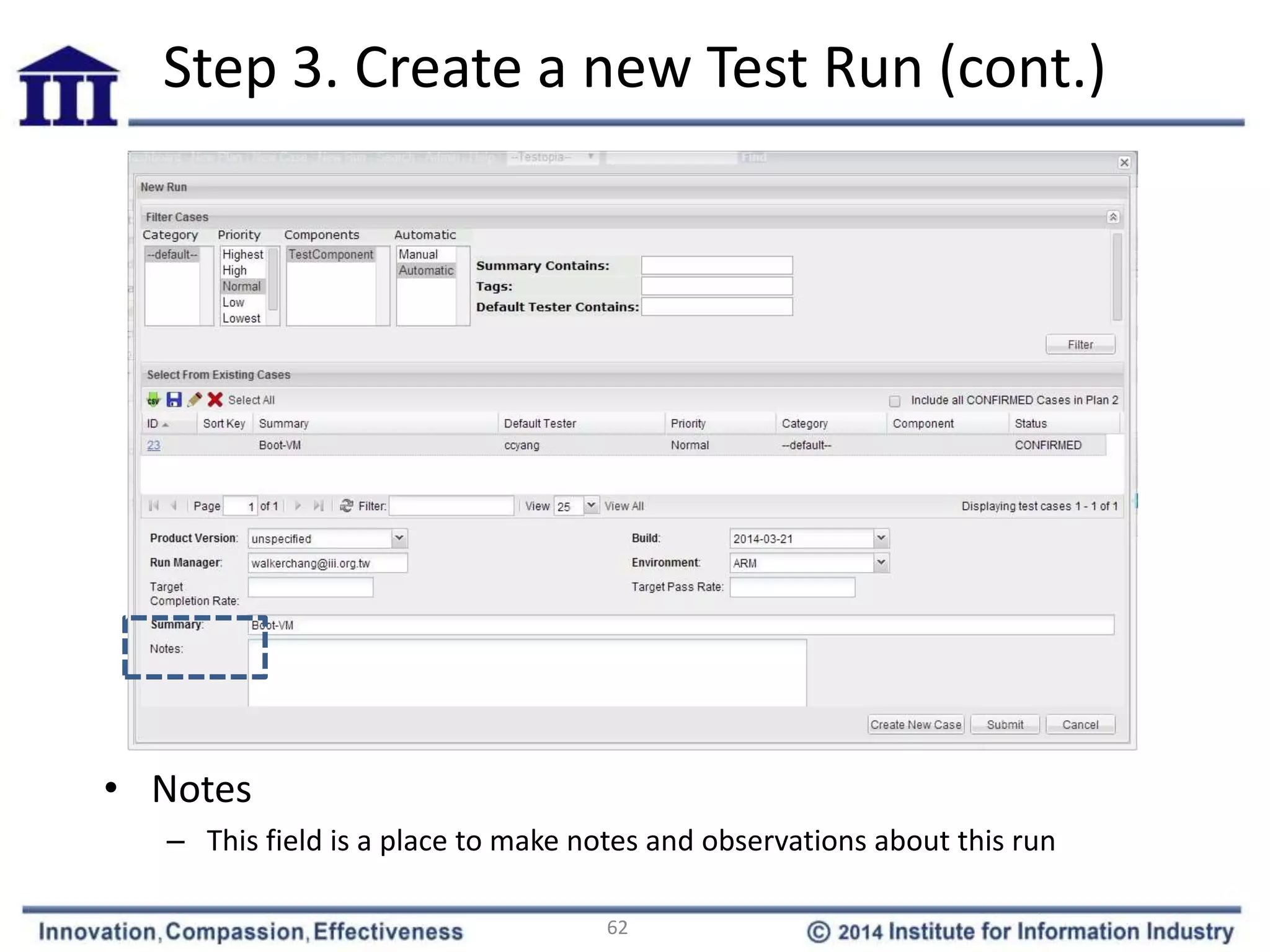Sort by Category column header
1270x952 pixels.
tap(831, 423)
